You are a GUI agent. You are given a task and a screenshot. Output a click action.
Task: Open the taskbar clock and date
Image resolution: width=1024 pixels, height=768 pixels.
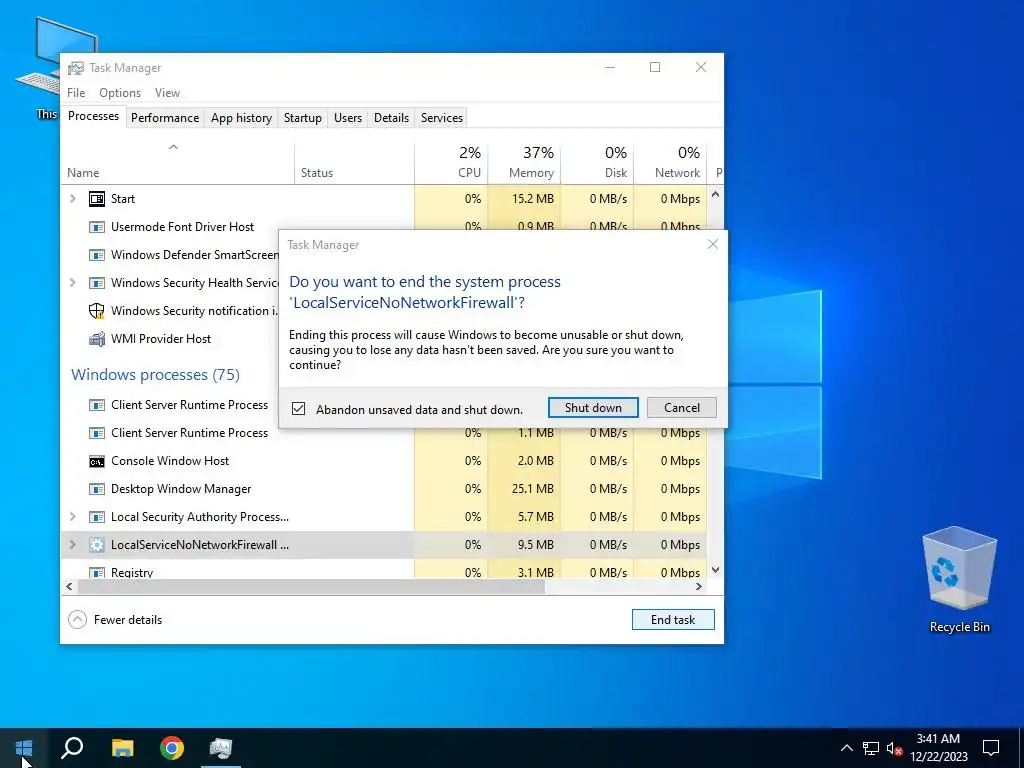click(x=938, y=748)
